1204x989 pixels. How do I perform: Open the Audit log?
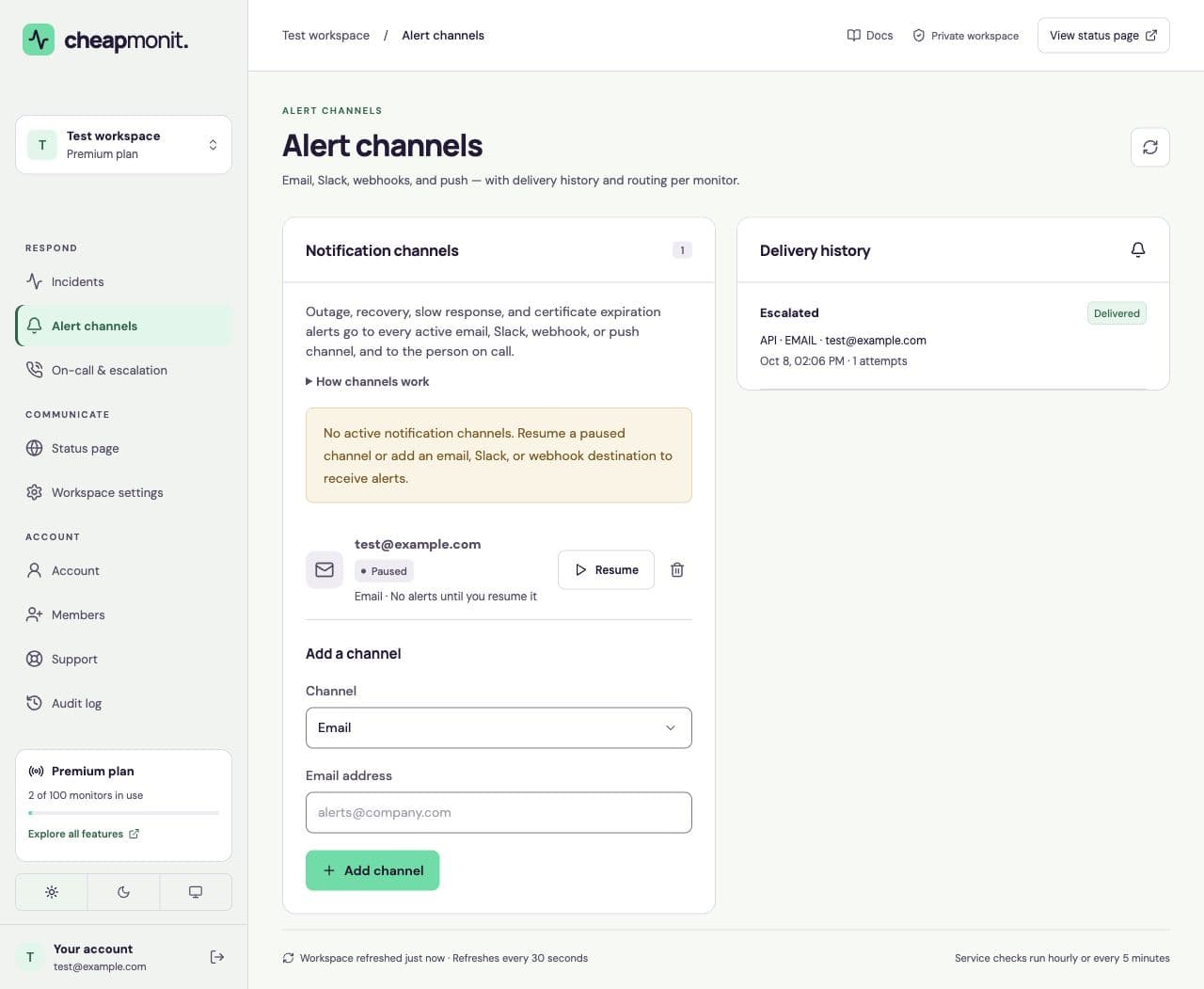[123, 703]
